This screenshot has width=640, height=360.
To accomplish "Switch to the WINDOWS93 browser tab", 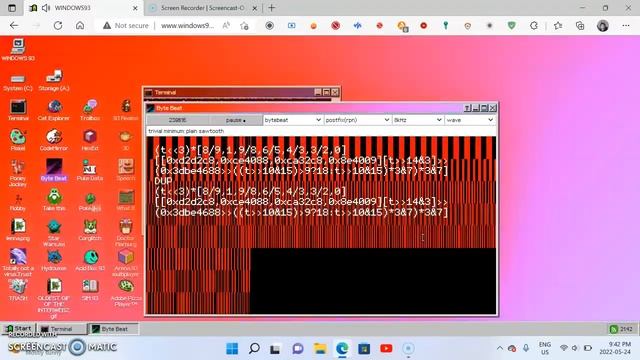I will tap(84, 8).
